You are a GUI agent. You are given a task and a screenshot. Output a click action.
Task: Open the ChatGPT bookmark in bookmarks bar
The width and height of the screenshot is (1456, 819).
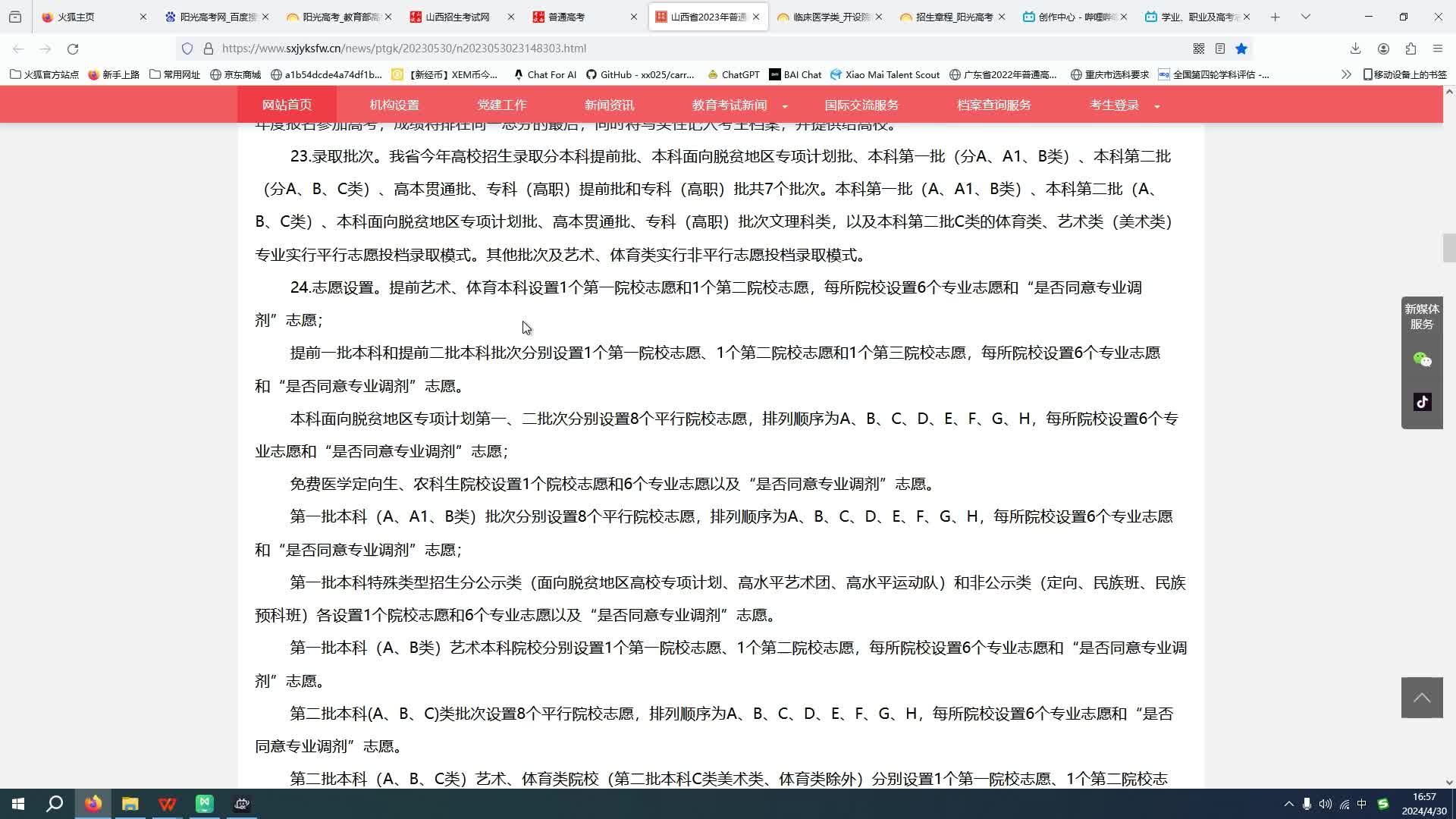tap(733, 74)
